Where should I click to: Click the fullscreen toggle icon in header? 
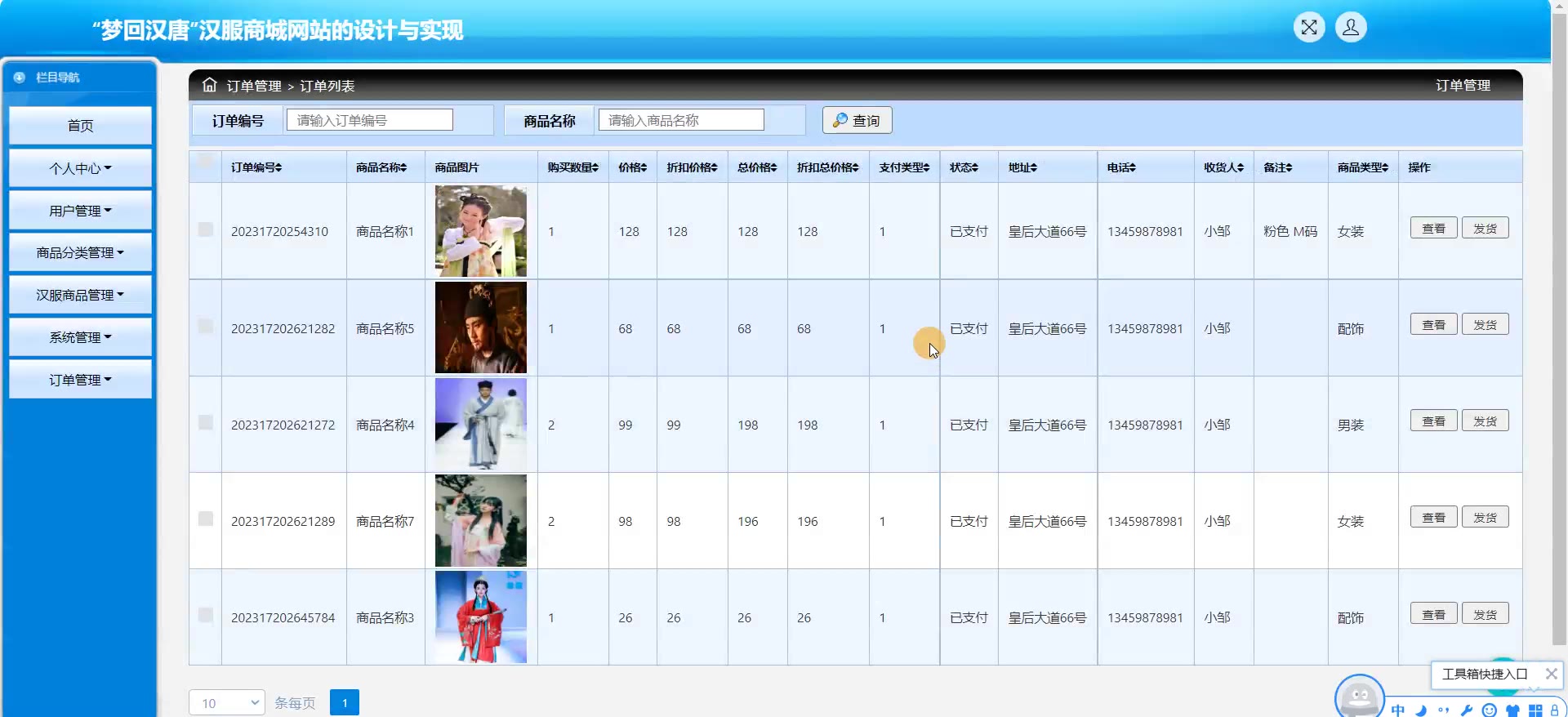tap(1309, 27)
